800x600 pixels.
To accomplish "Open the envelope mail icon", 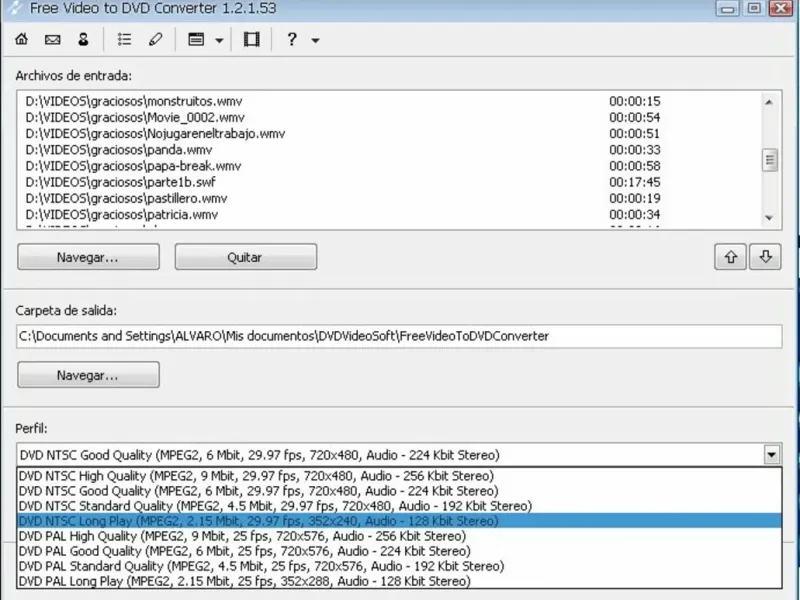I will point(53,39).
